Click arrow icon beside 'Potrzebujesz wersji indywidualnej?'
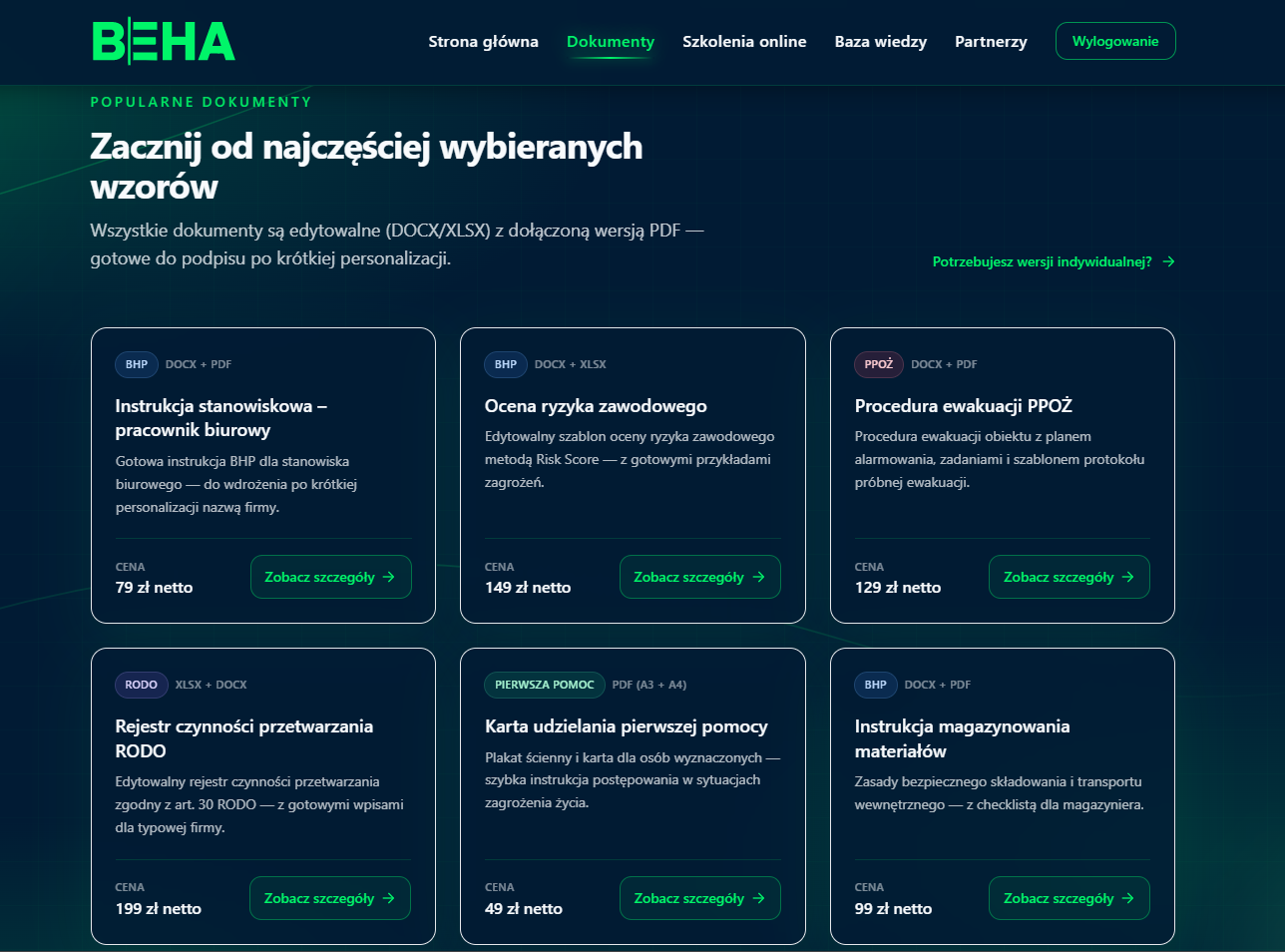The width and height of the screenshot is (1285, 952). coord(1168,261)
